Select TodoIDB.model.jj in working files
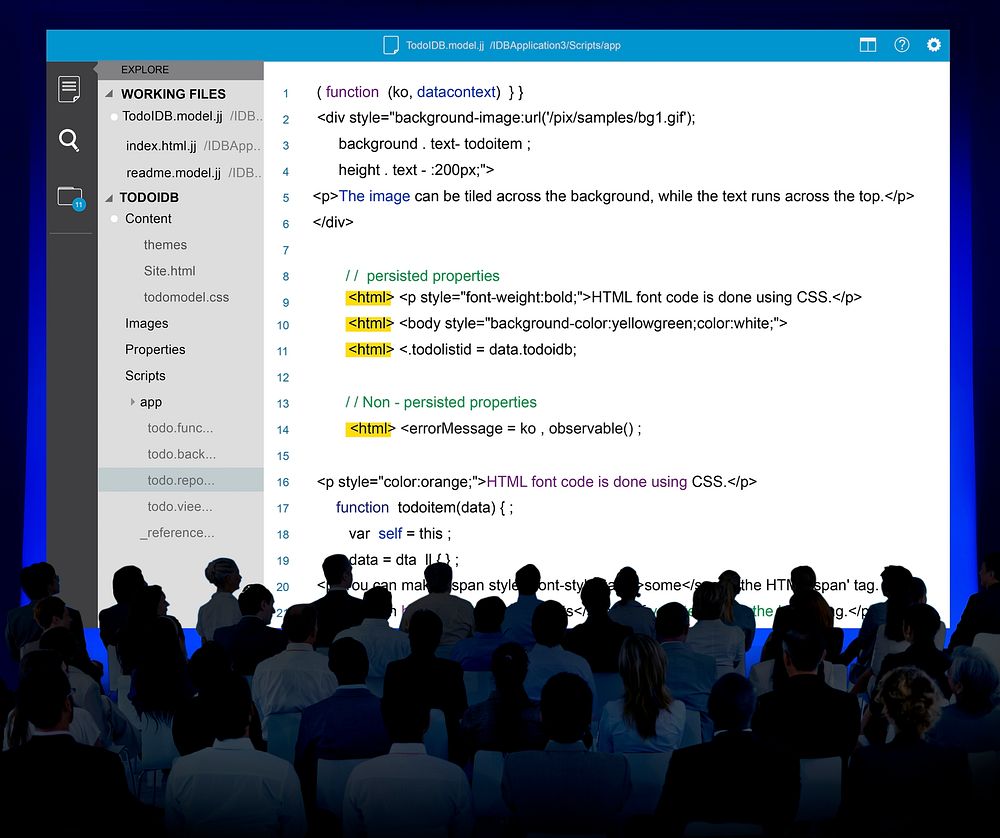 [x=172, y=117]
